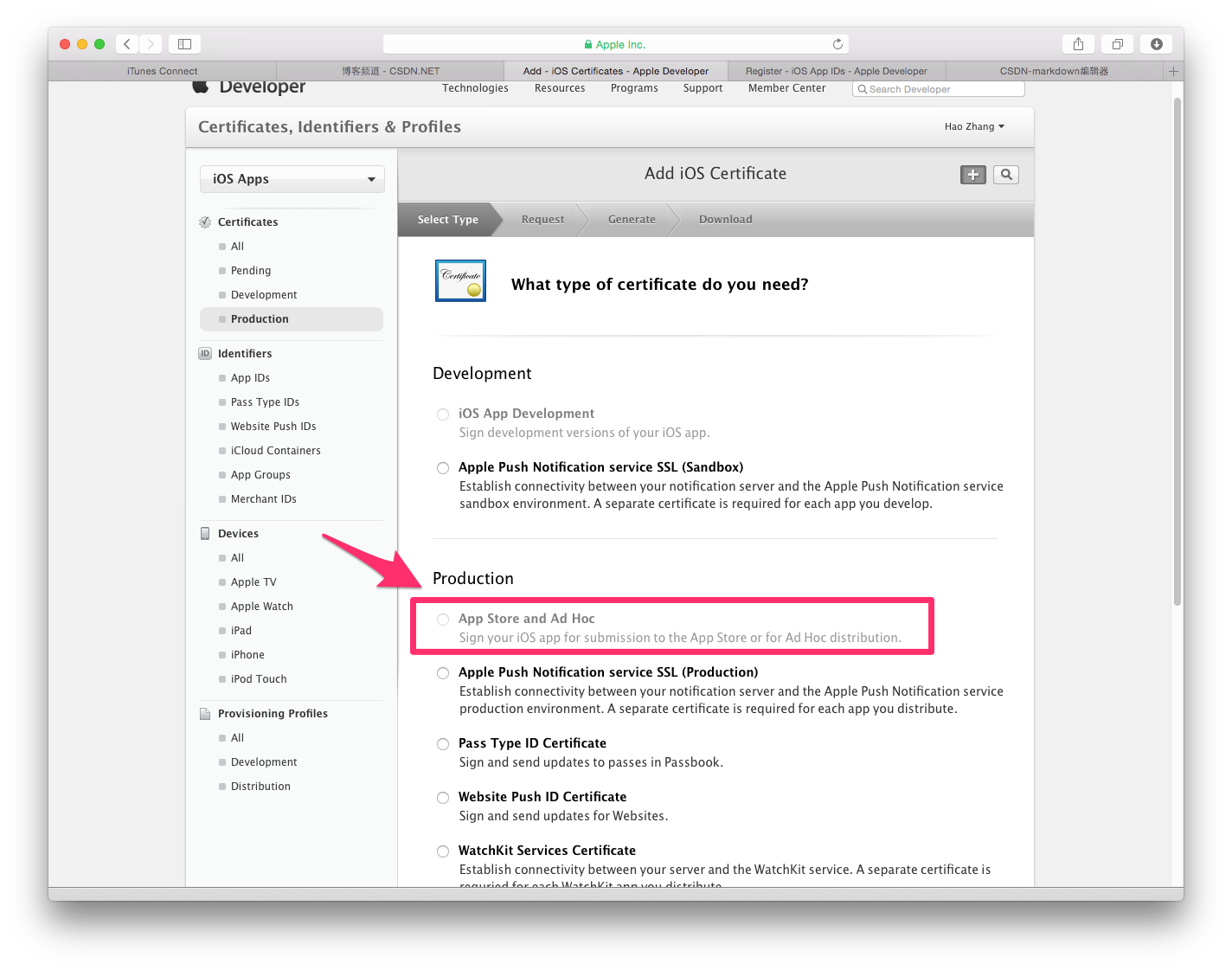Open Member Center link

(787, 88)
